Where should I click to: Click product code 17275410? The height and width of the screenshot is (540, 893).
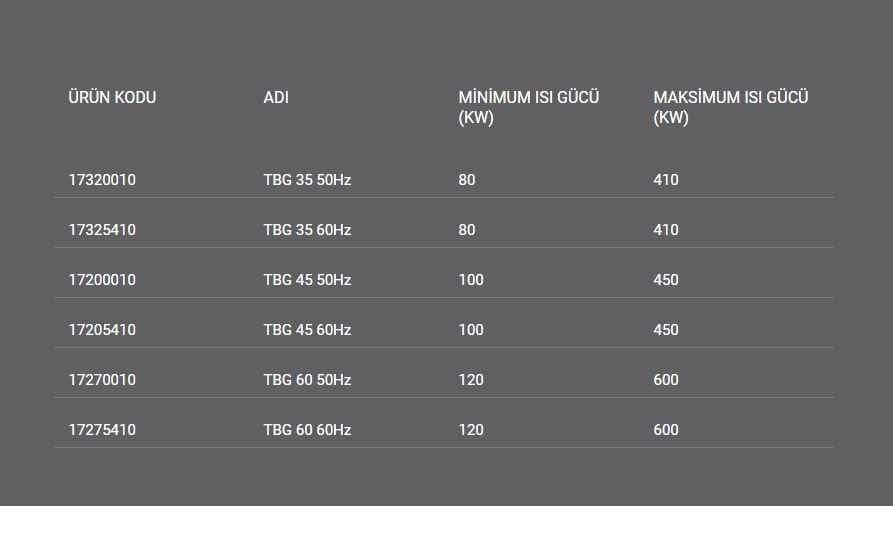click(x=102, y=429)
